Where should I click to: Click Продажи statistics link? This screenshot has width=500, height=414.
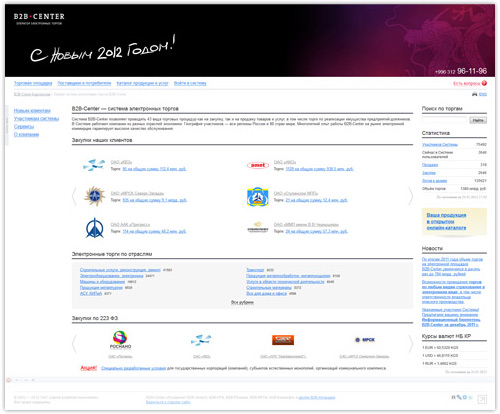[430, 165]
